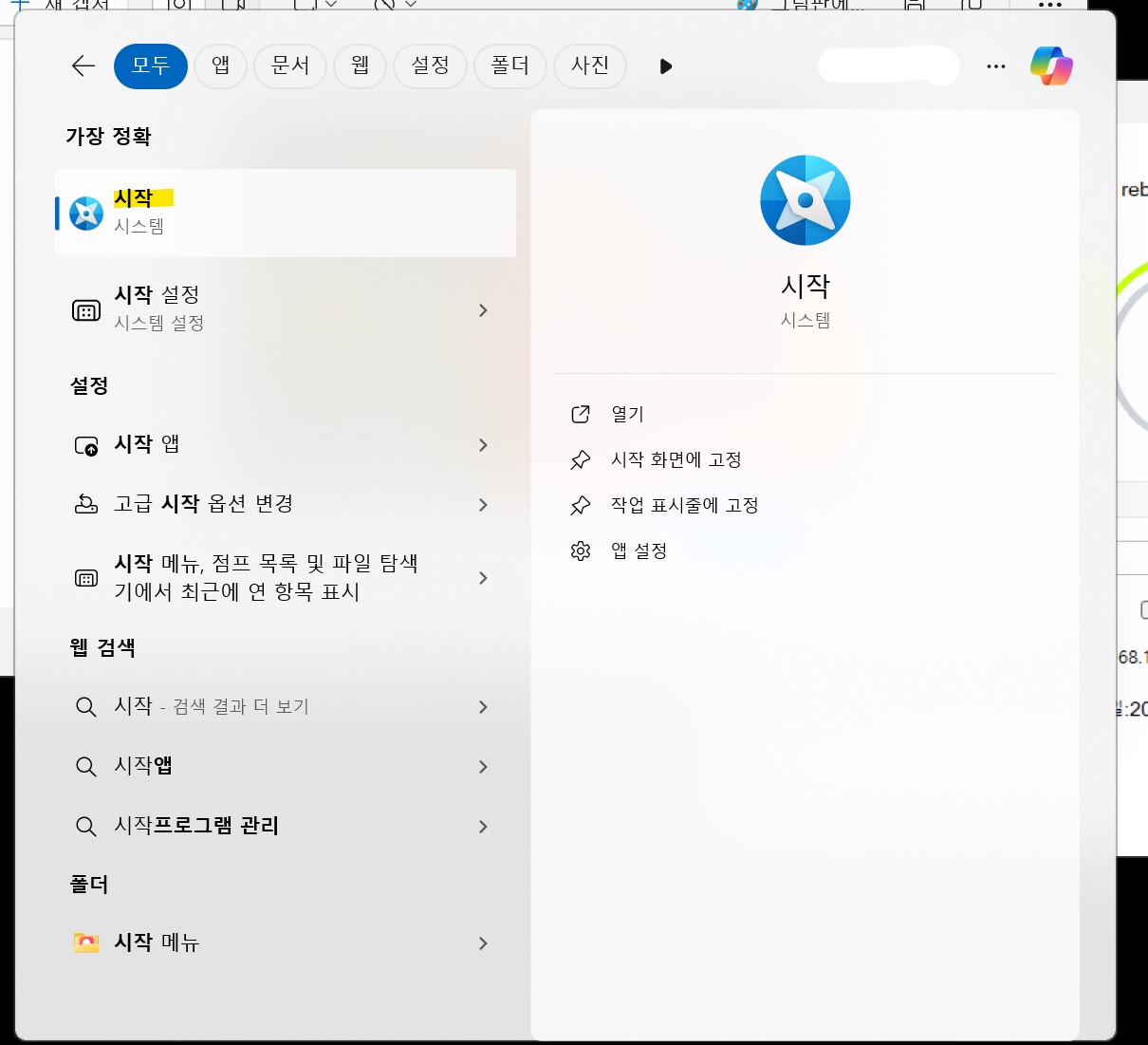Expand 고급 시작 옵션 변경 chevron

click(x=483, y=505)
